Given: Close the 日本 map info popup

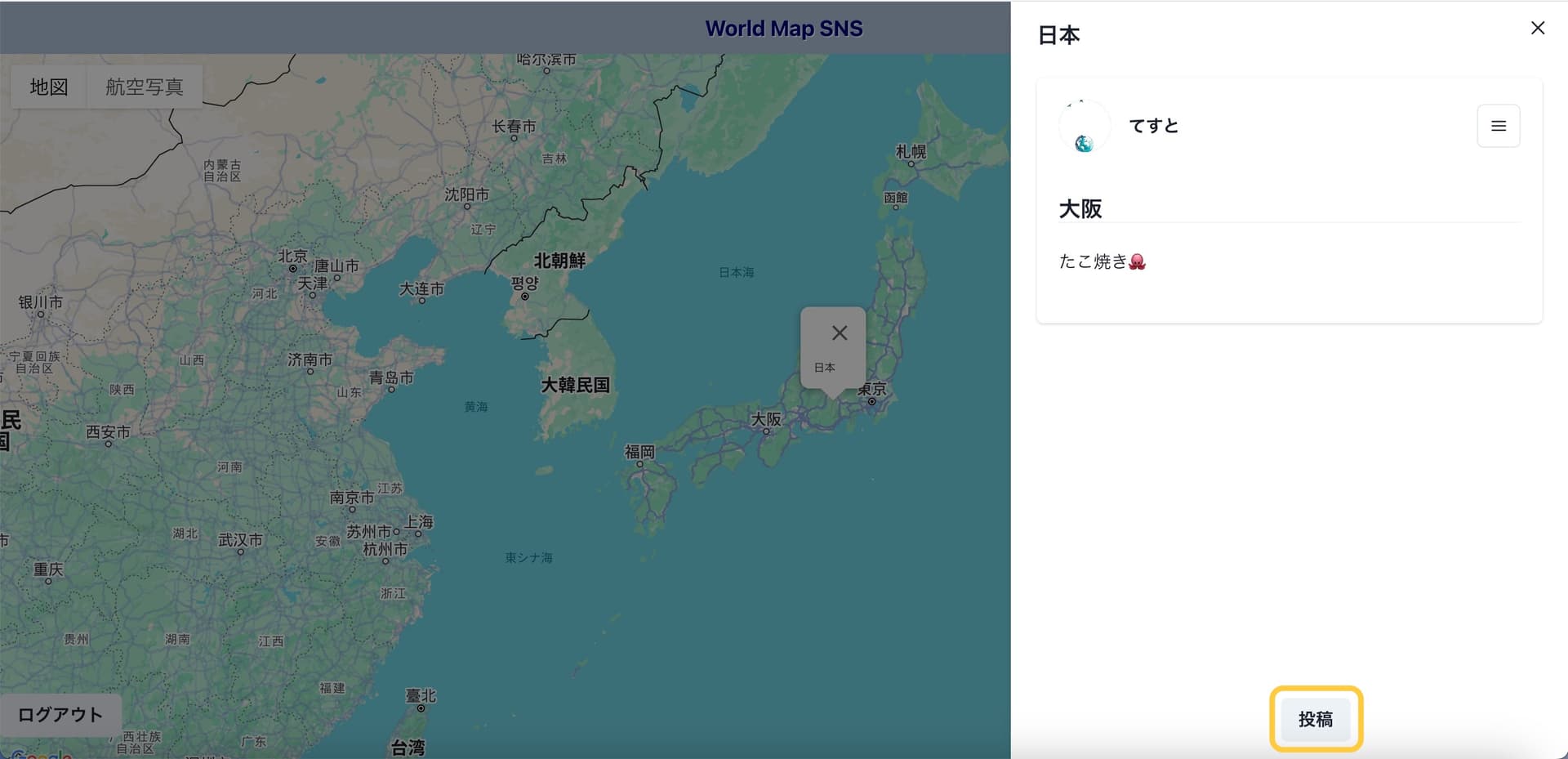Looking at the screenshot, I should (x=839, y=333).
